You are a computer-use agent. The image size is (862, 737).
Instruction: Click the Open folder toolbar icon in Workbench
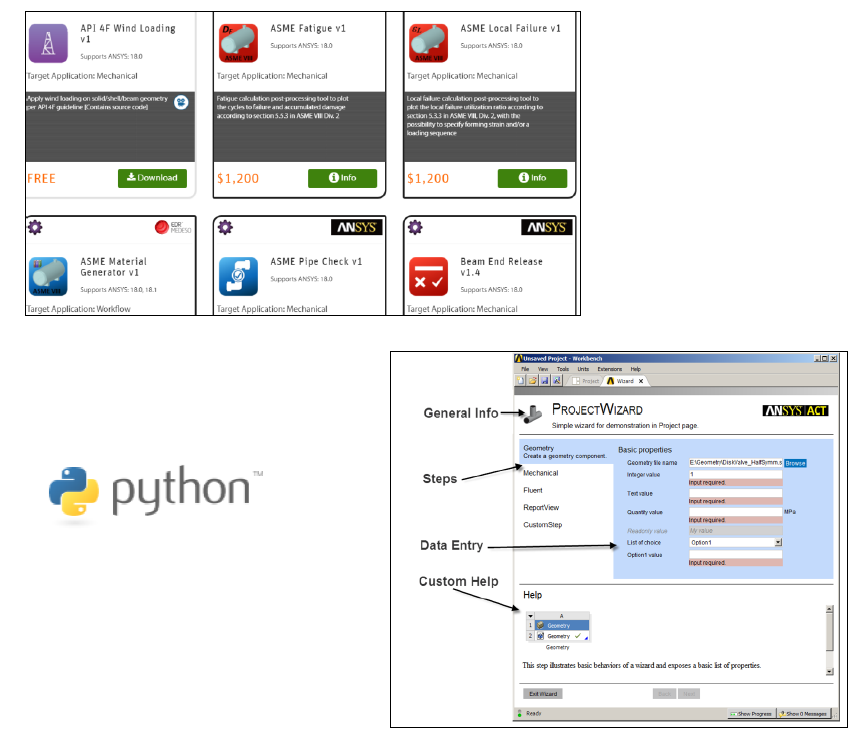(x=533, y=380)
